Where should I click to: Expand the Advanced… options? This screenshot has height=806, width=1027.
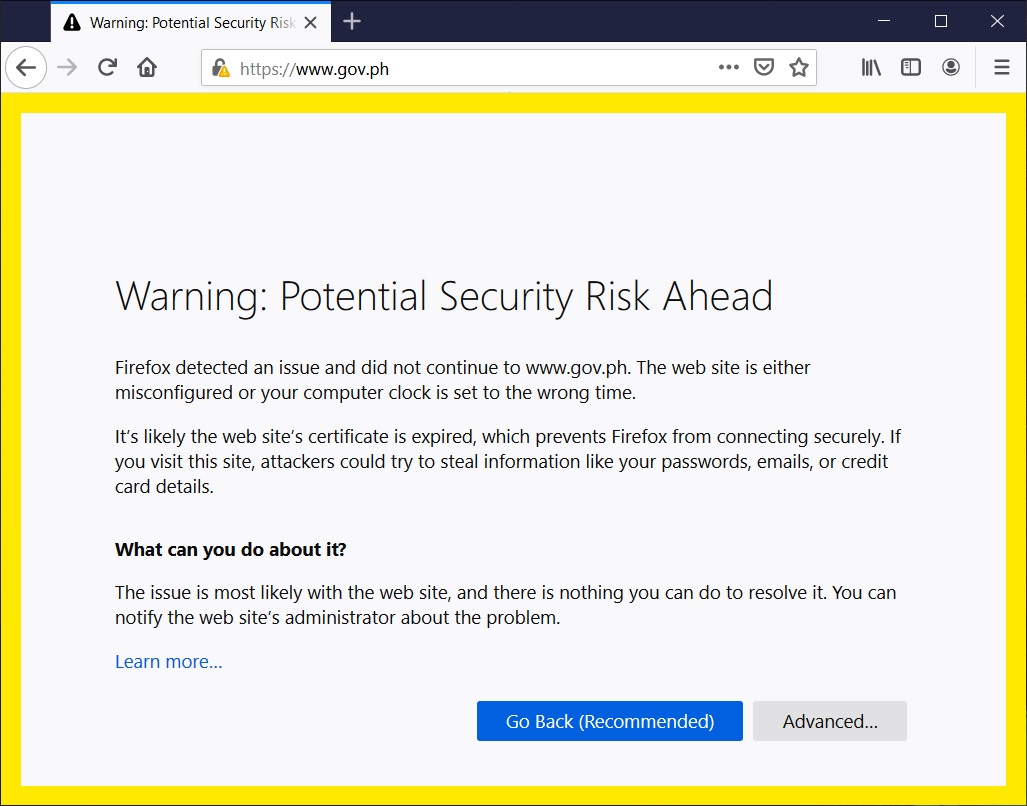coord(829,721)
